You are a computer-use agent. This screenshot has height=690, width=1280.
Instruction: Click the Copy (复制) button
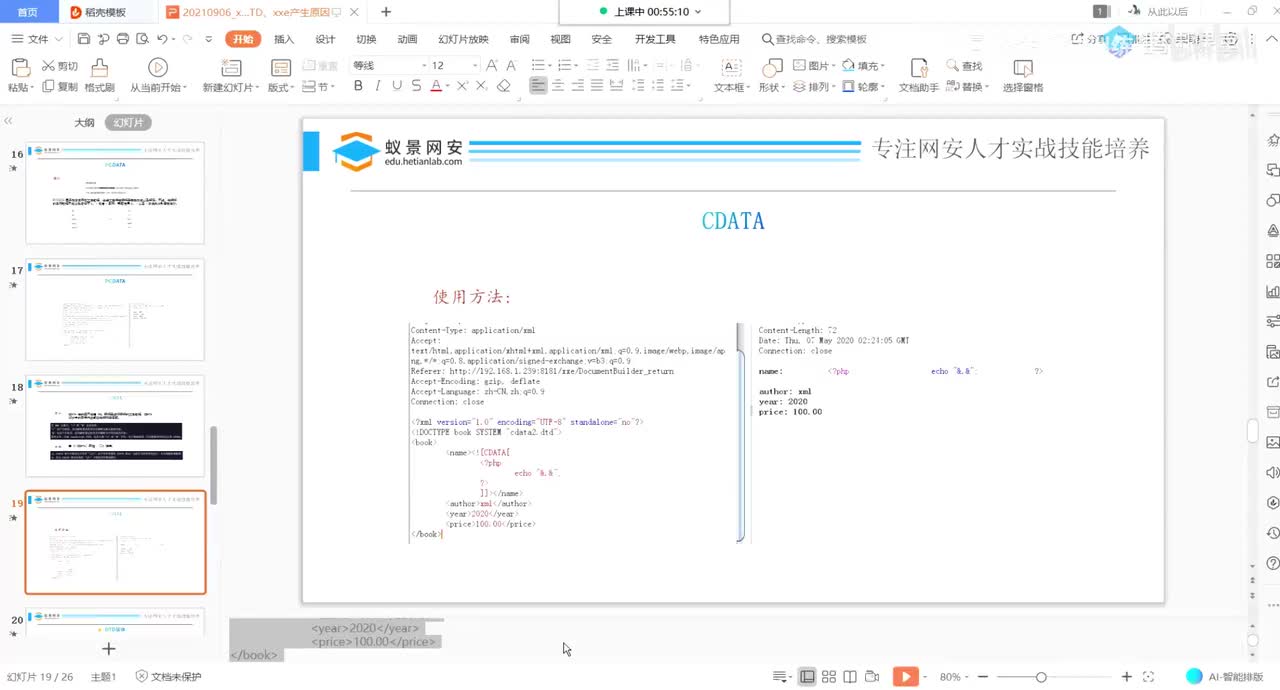[x=59, y=87]
